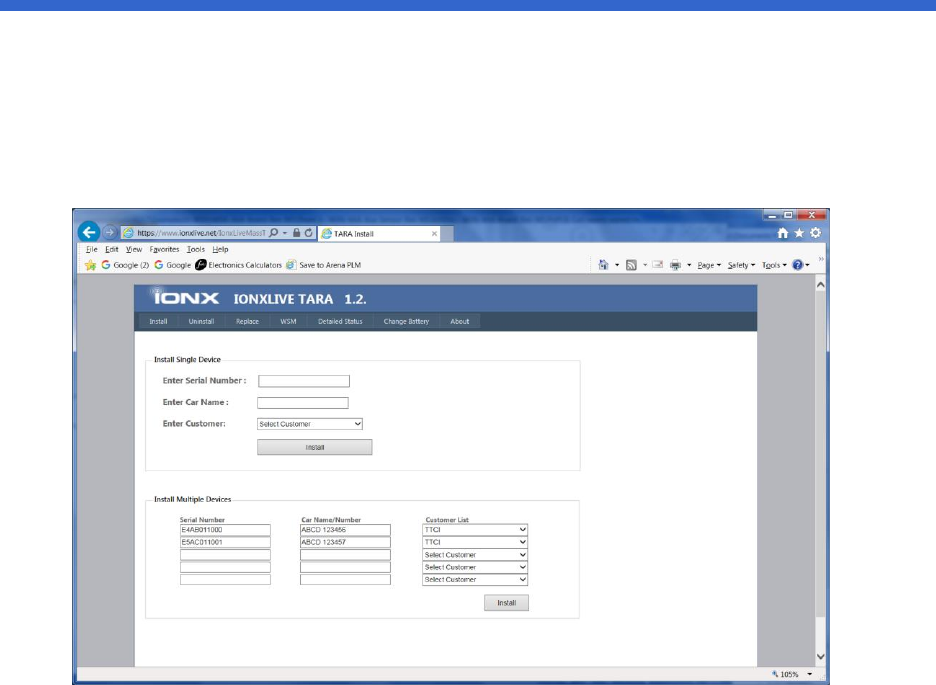This screenshot has height=685, width=936.
Task: Expand the Print dropdown arrow
Action: [x=689, y=265]
